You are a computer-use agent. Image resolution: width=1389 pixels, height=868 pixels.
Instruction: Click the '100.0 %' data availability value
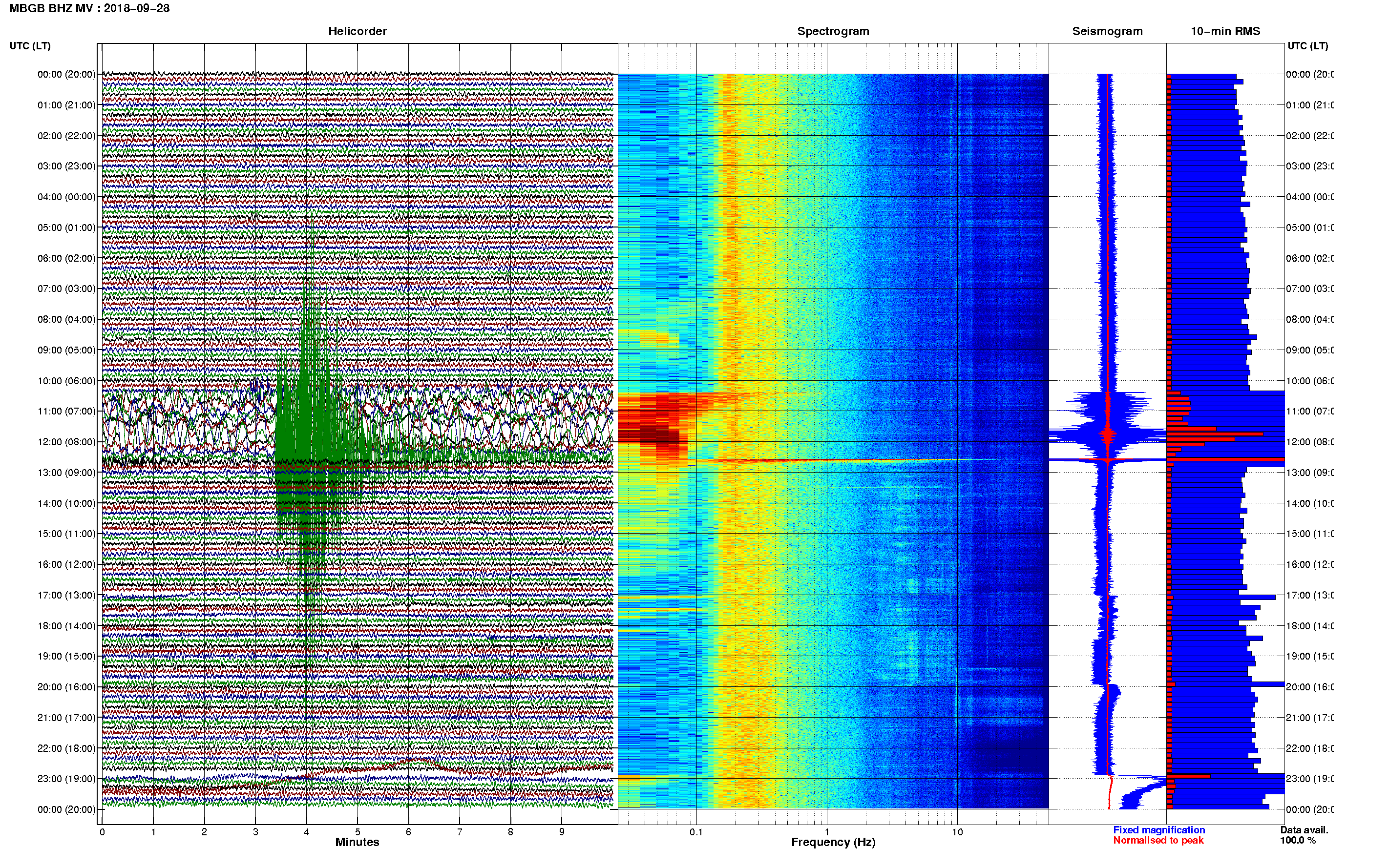[x=1297, y=841]
